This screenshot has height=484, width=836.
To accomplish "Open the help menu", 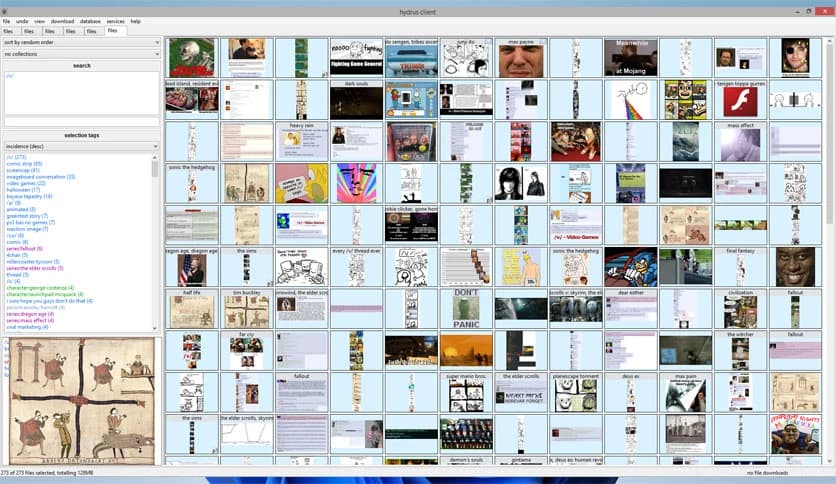I will (135, 21).
